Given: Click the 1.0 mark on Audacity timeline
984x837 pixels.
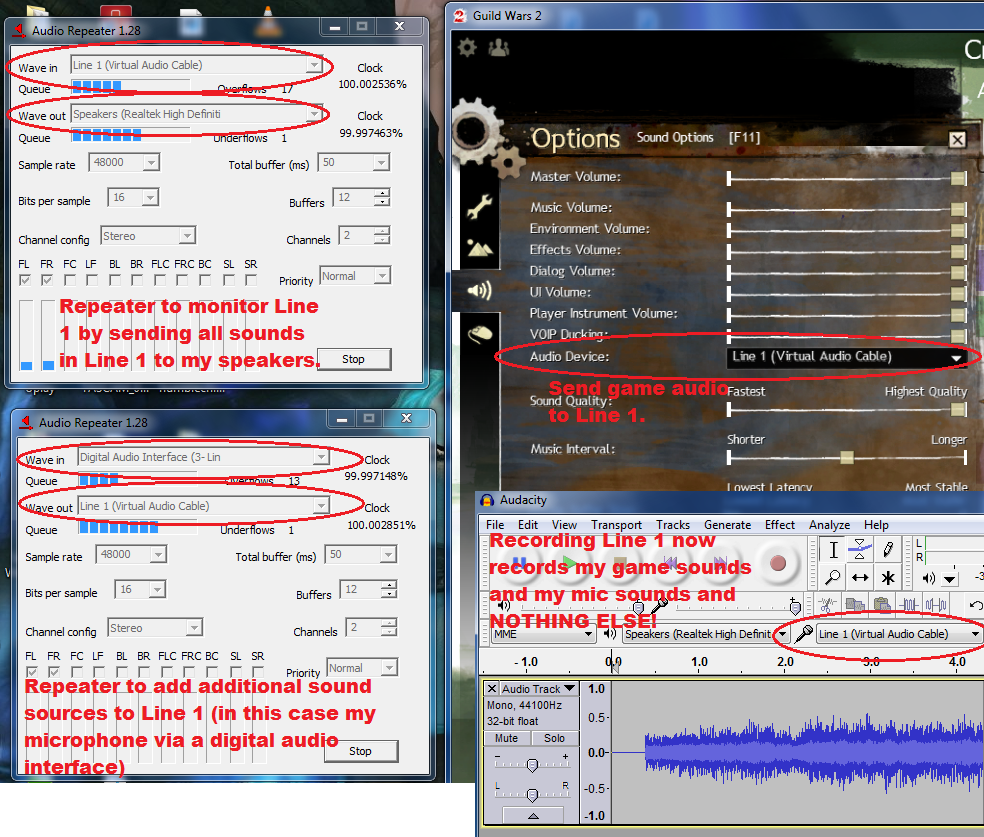Looking at the screenshot, I should [699, 661].
